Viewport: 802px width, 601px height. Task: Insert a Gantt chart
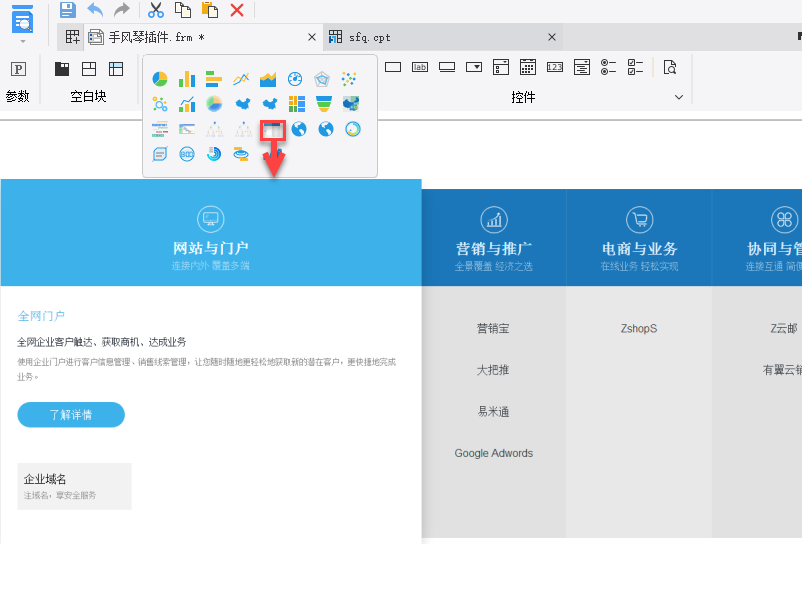tap(187, 129)
